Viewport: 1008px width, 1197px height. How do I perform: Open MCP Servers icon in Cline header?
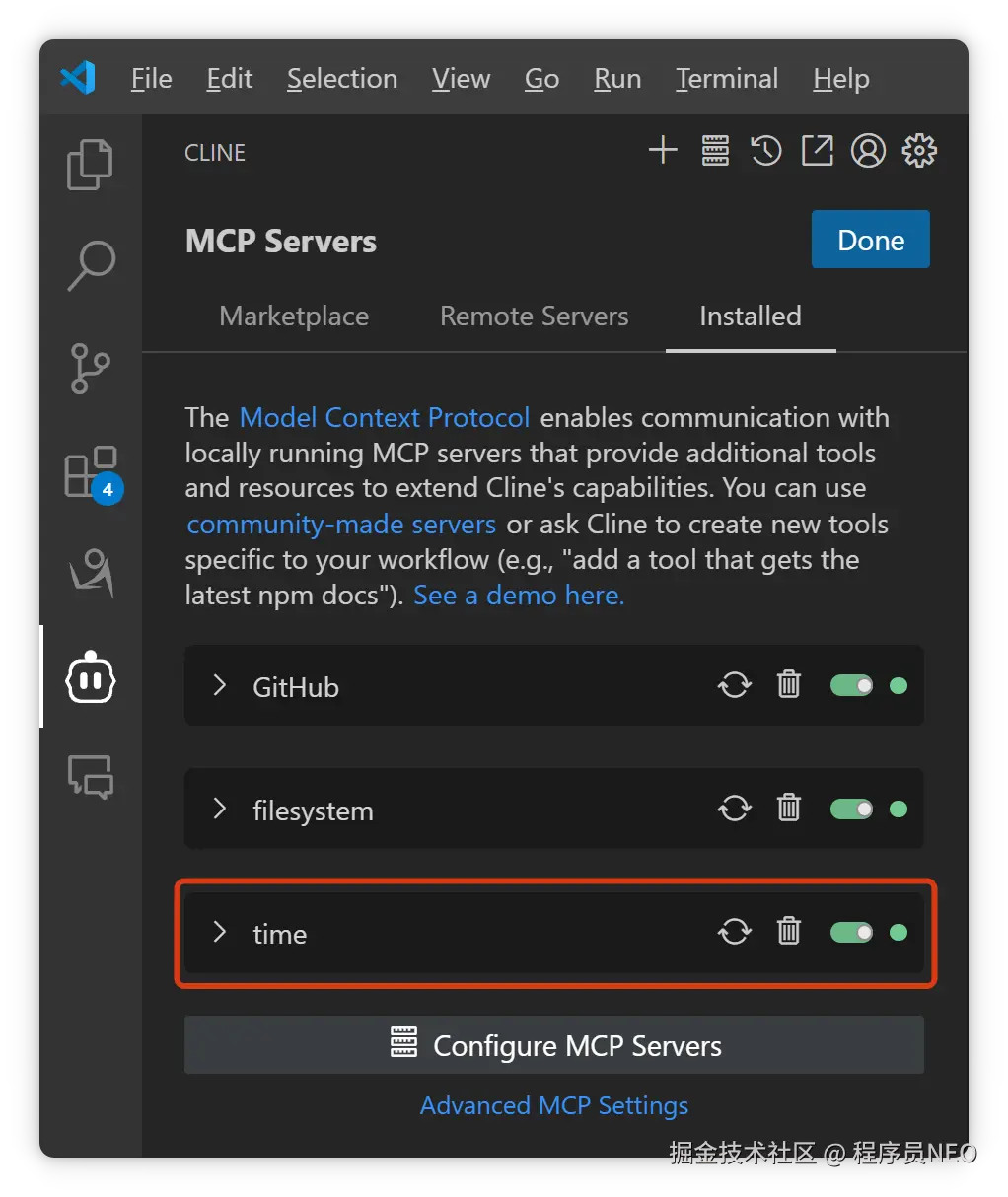[715, 151]
